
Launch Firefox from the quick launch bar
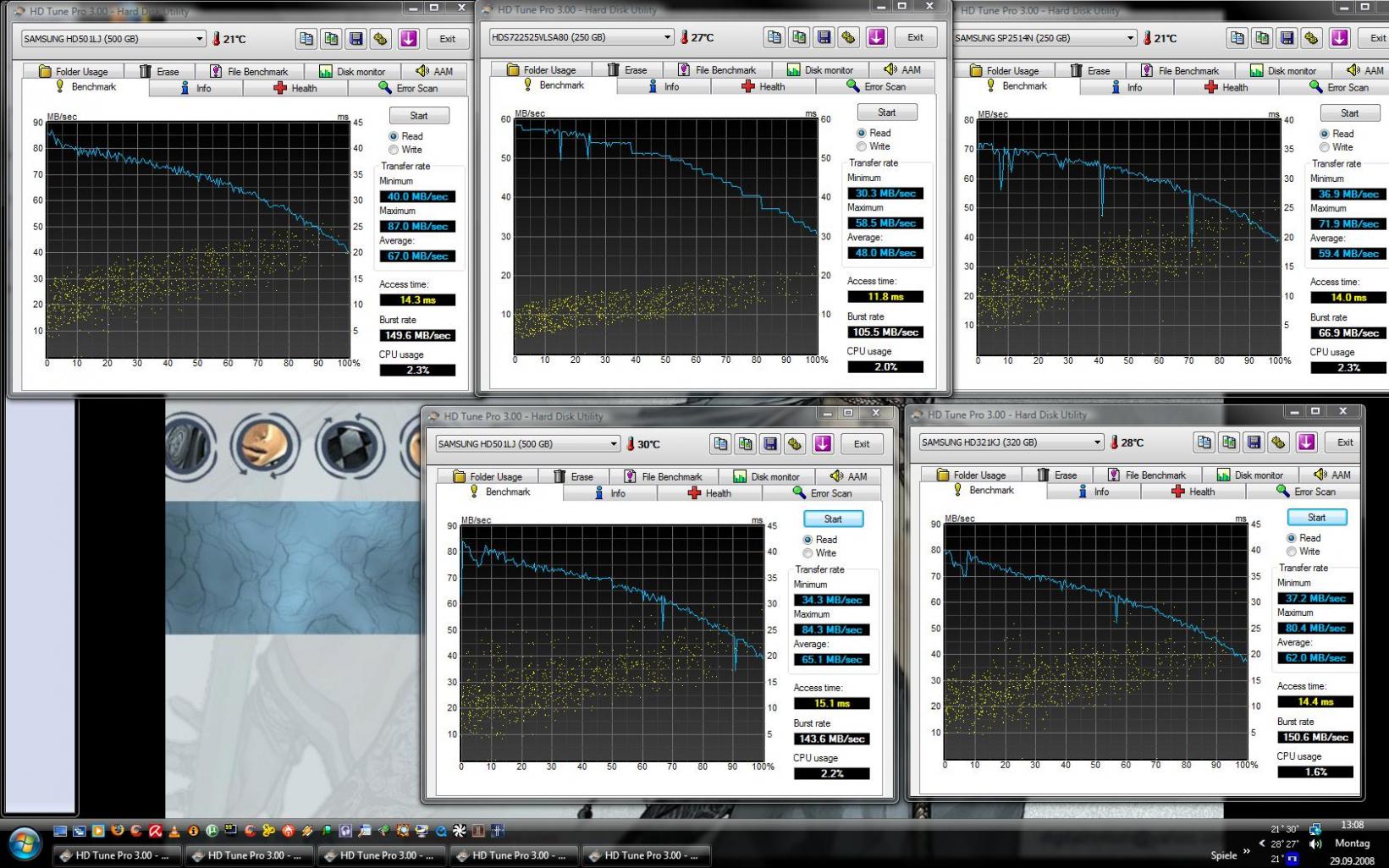[x=117, y=832]
